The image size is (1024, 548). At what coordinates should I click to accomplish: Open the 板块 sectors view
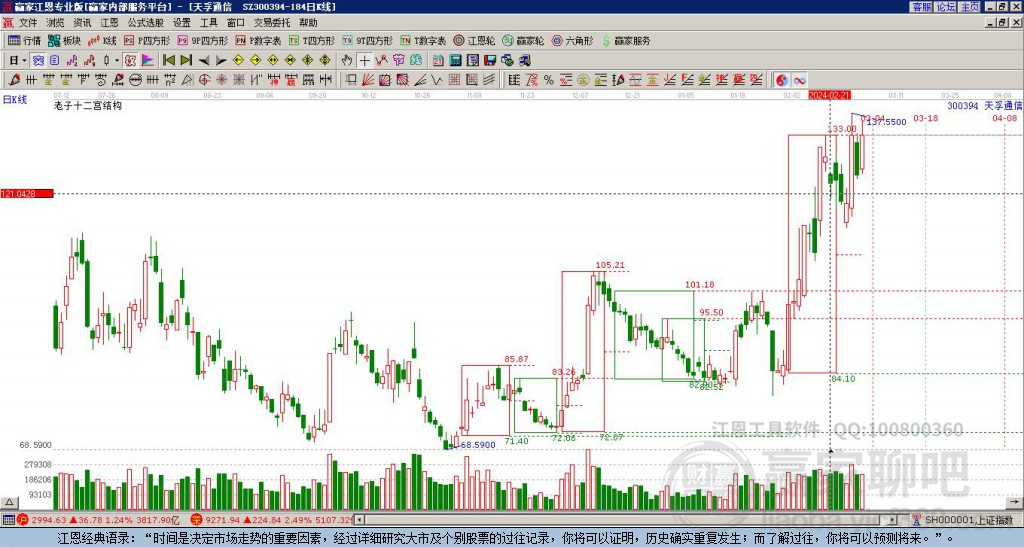(63, 40)
